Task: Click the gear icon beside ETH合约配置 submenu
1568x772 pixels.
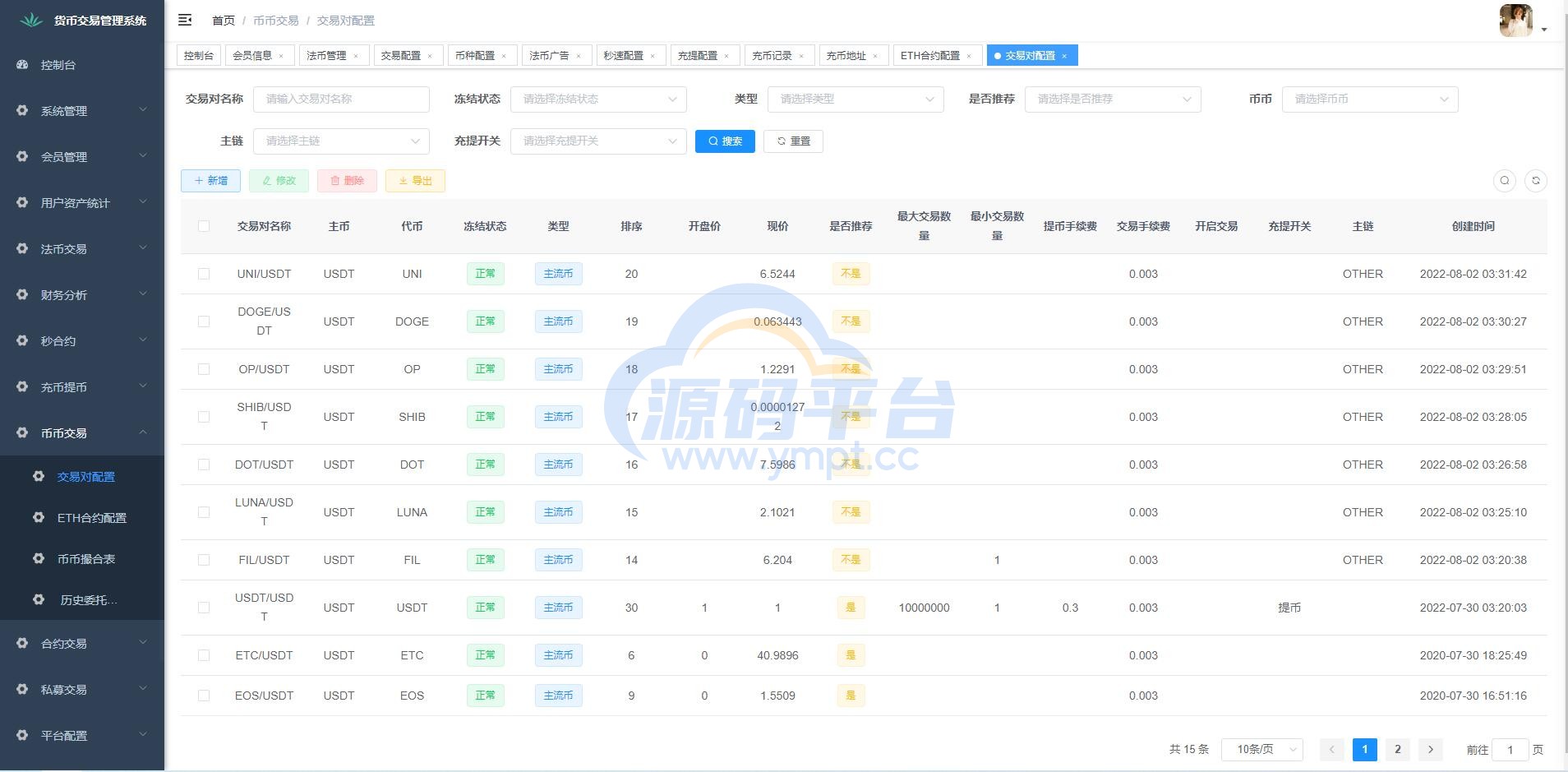Action: 39,517
